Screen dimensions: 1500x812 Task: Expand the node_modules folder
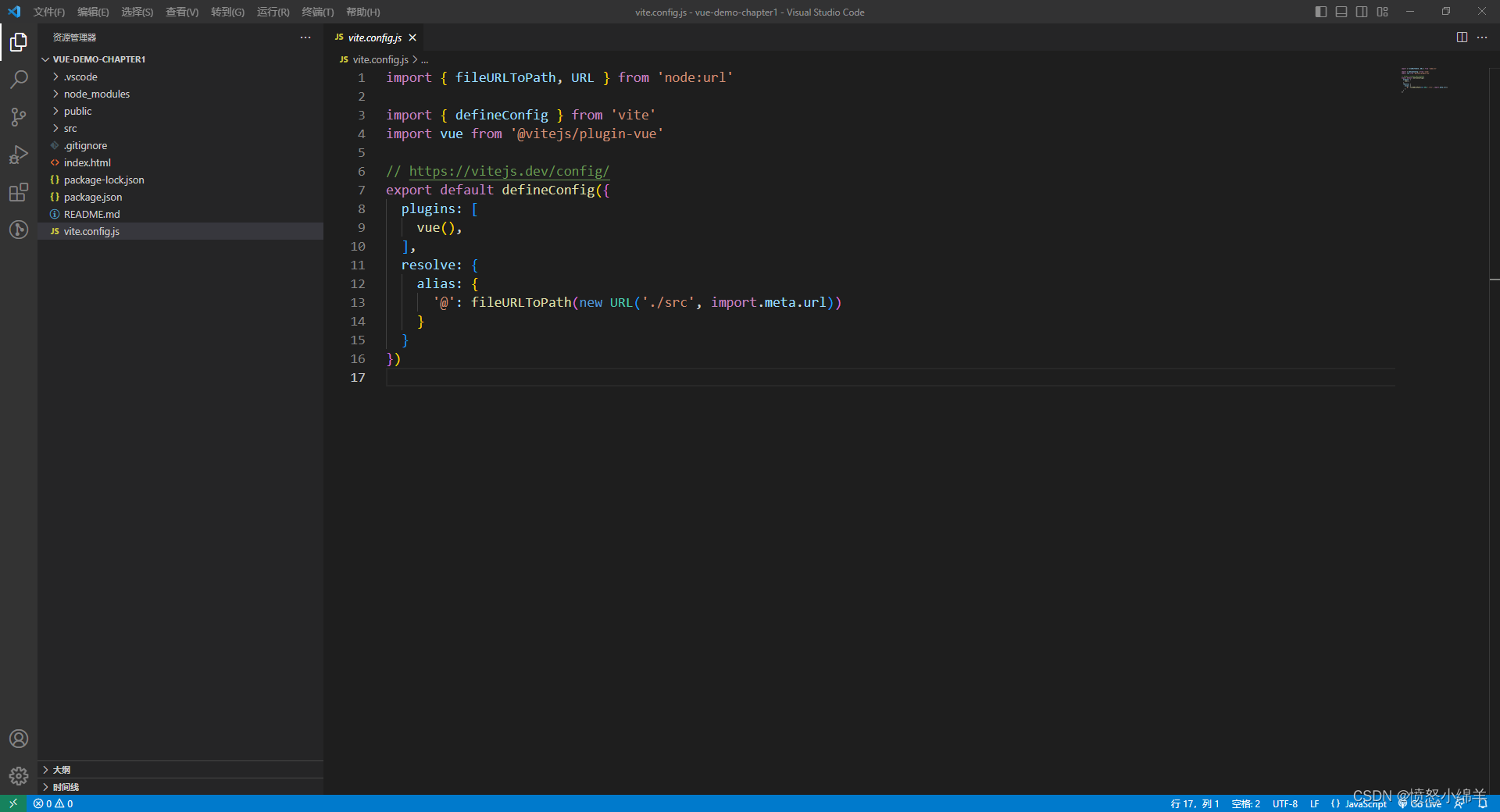(55, 94)
